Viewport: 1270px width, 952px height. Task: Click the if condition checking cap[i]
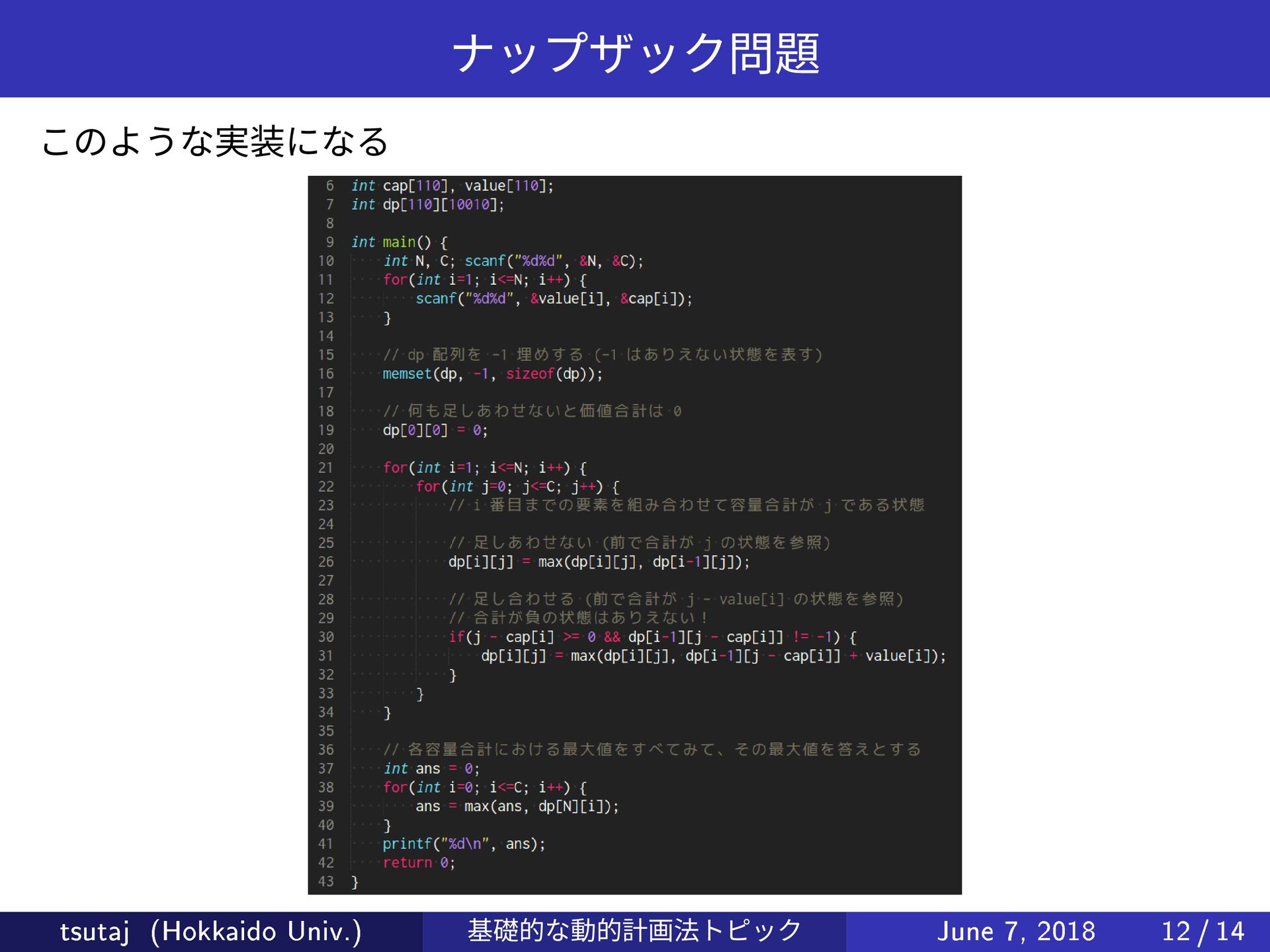[652, 637]
